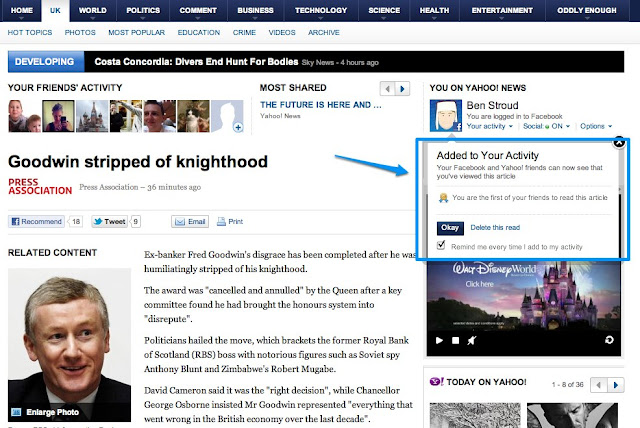The height and width of the screenshot is (428, 640).
Task: Click the friend avatar taking mirror selfie
Action: (x=58, y=116)
